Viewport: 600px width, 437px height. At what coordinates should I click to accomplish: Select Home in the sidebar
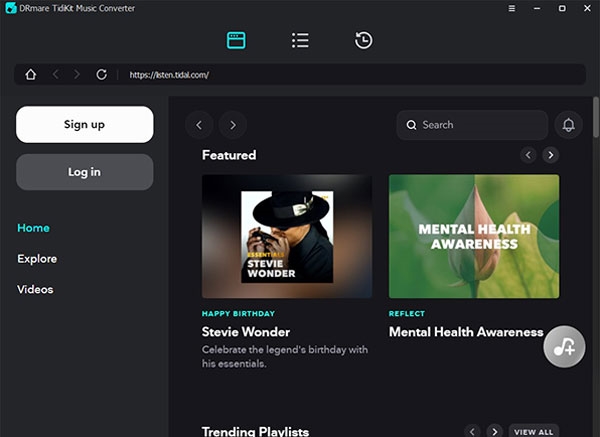point(33,228)
